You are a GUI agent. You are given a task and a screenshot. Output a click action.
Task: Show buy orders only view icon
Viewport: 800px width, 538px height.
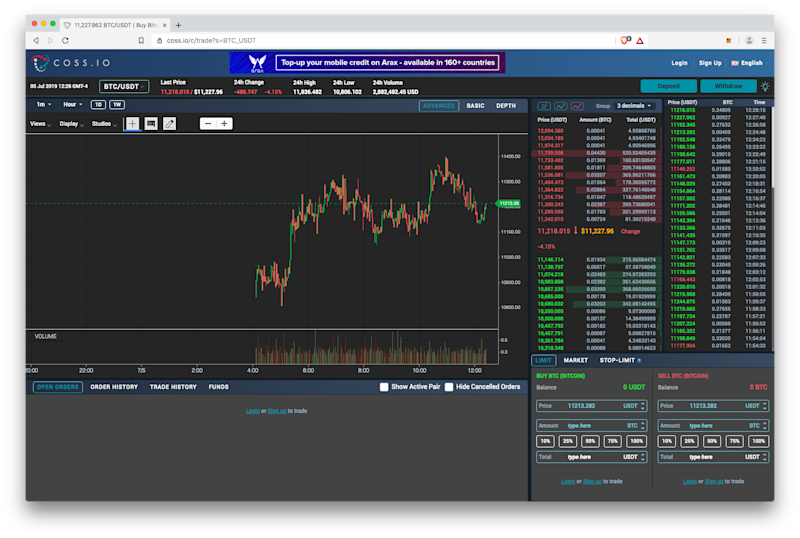[561, 106]
